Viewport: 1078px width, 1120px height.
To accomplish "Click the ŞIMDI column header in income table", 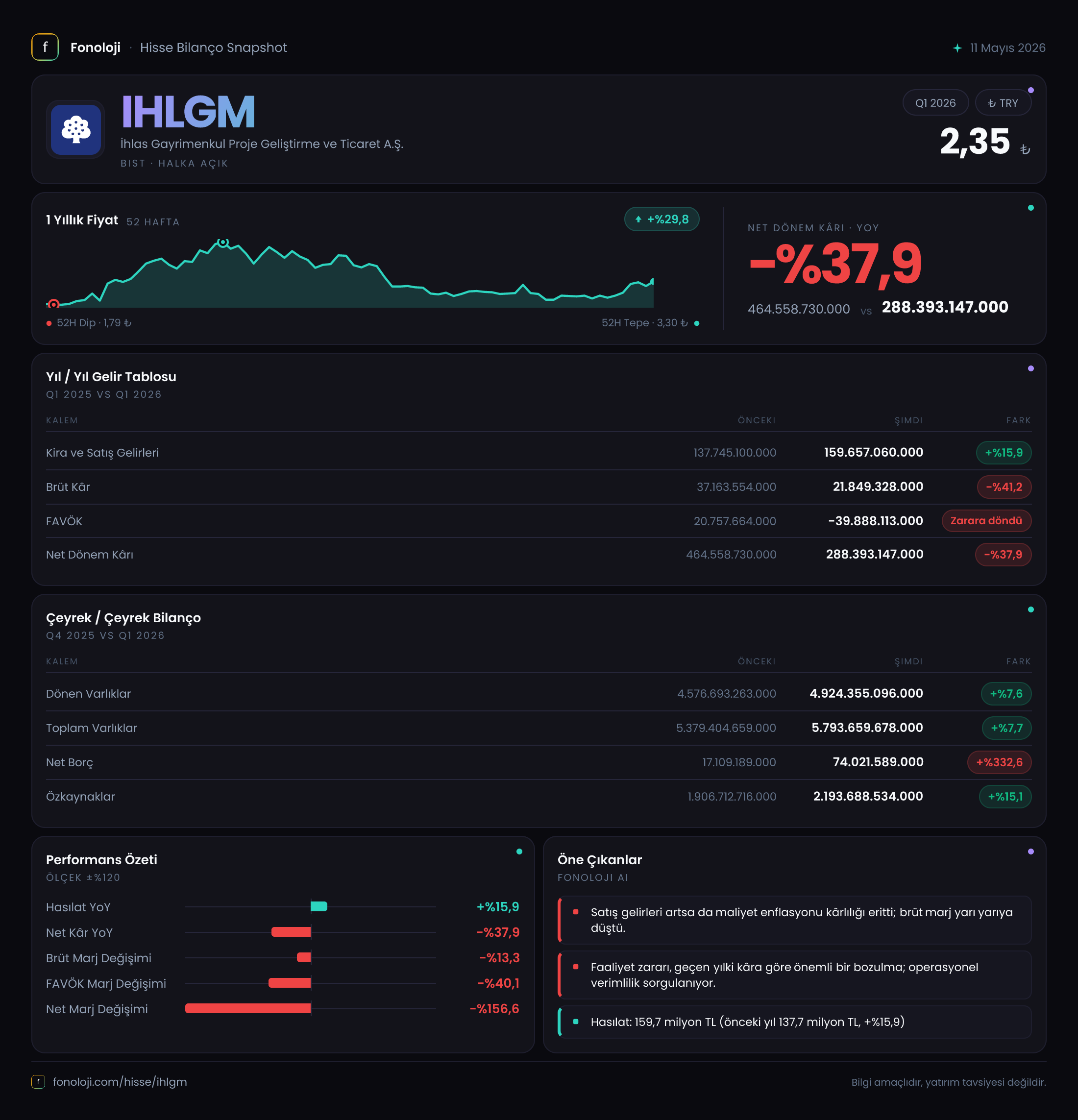I will point(909,420).
